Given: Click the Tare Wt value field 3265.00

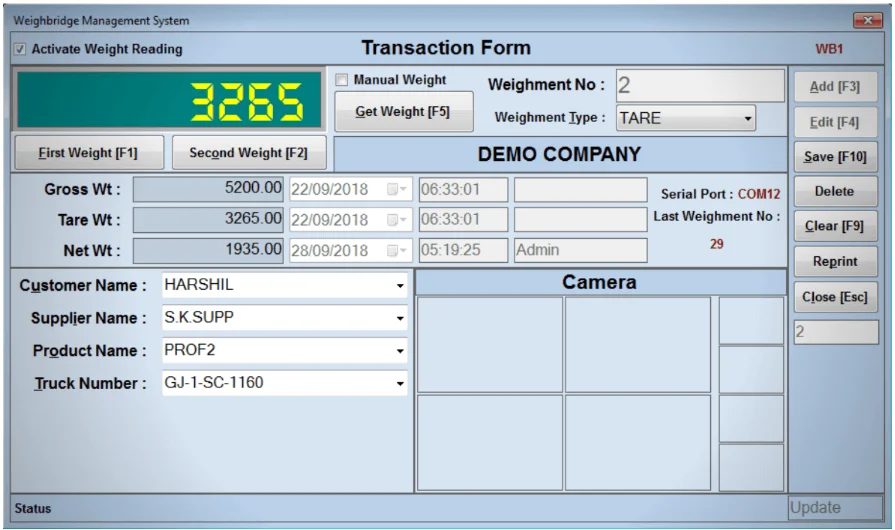Looking at the screenshot, I should (208, 220).
